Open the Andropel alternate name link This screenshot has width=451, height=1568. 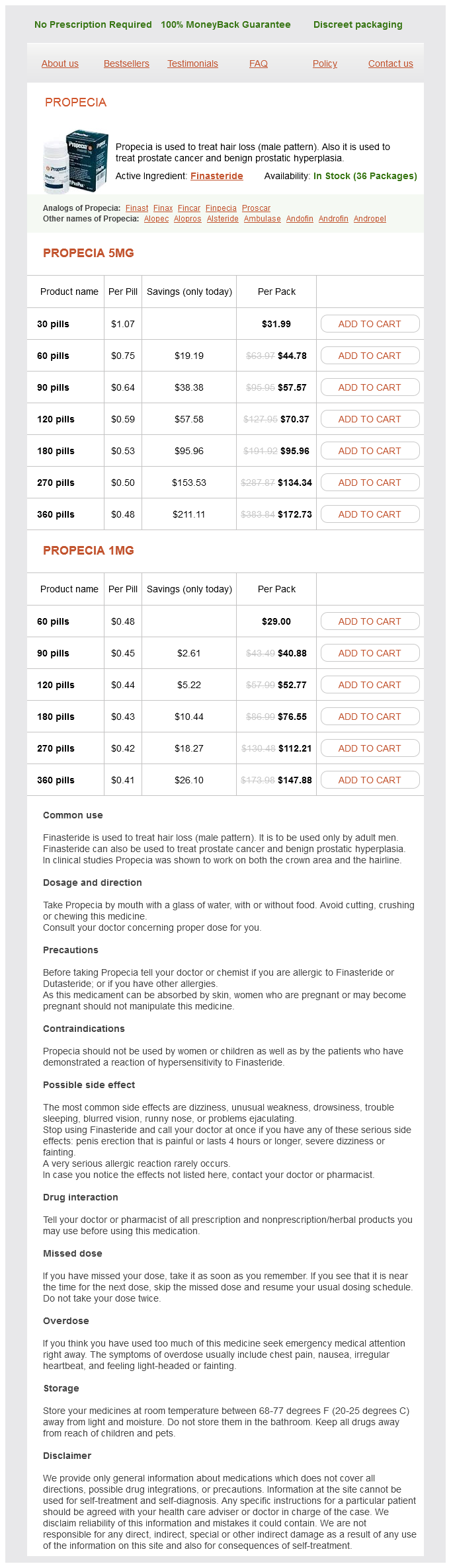coord(370,219)
